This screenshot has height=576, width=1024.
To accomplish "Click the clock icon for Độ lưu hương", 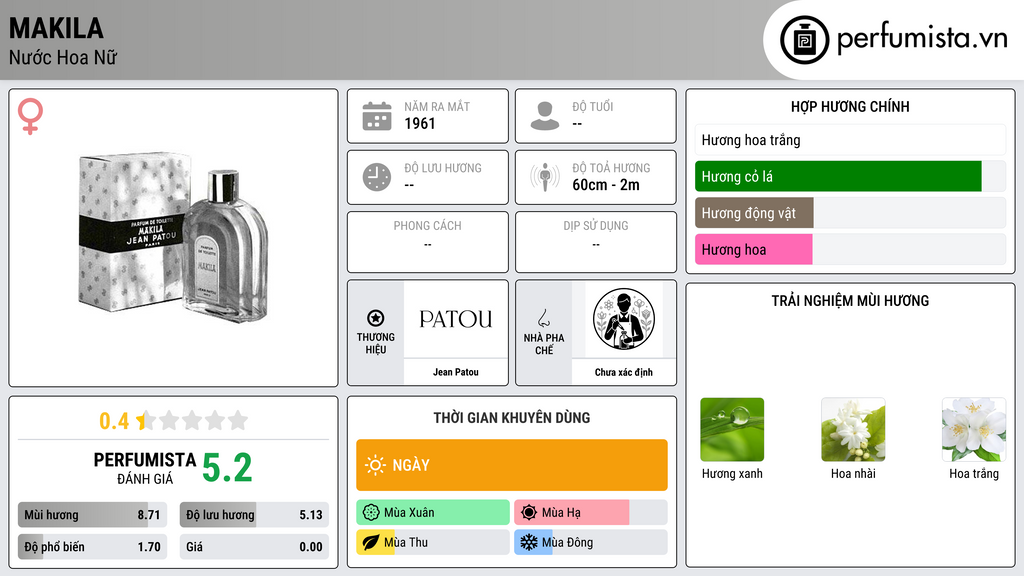I will click(x=377, y=177).
